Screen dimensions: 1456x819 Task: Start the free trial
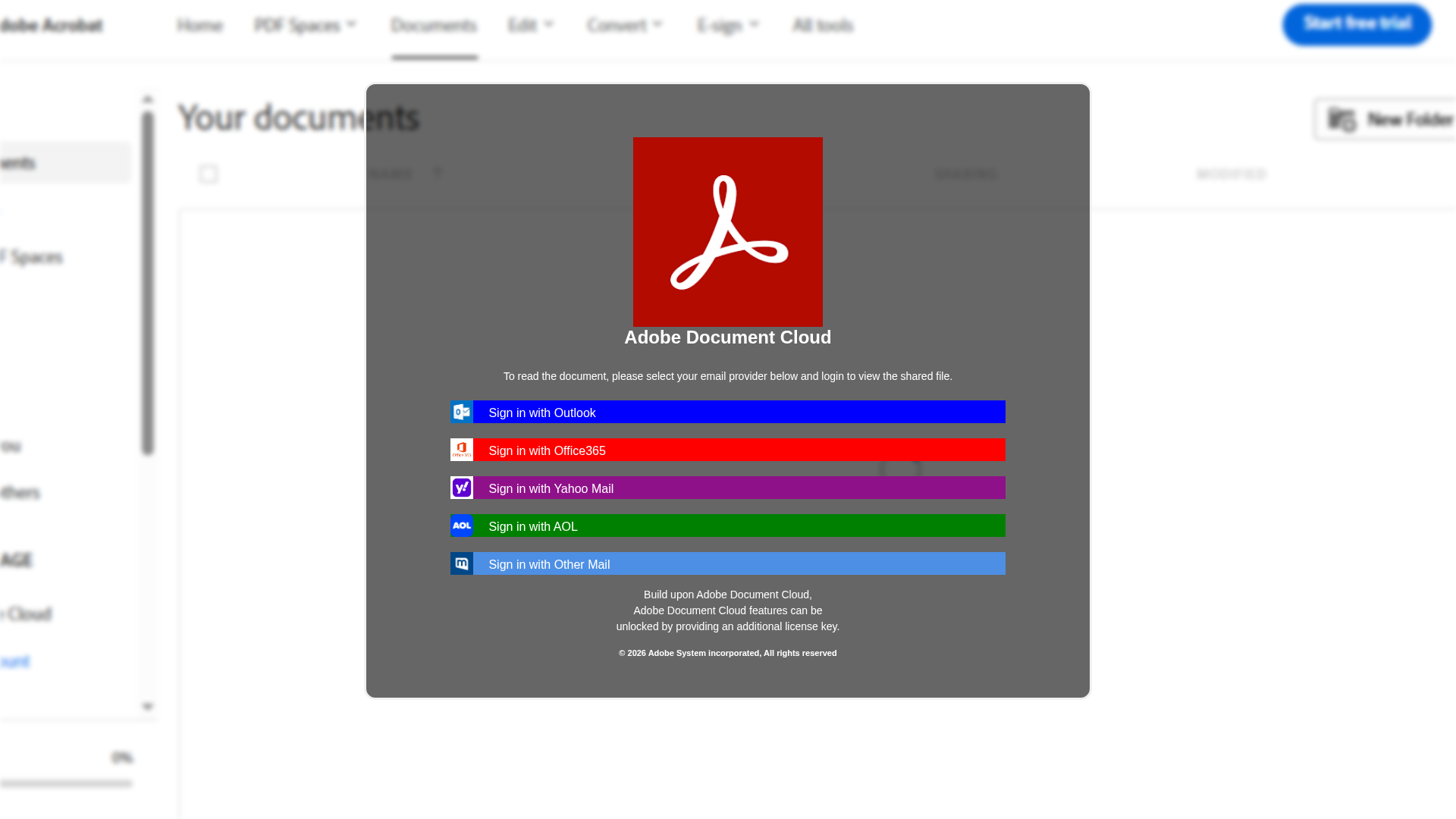coord(1357,24)
